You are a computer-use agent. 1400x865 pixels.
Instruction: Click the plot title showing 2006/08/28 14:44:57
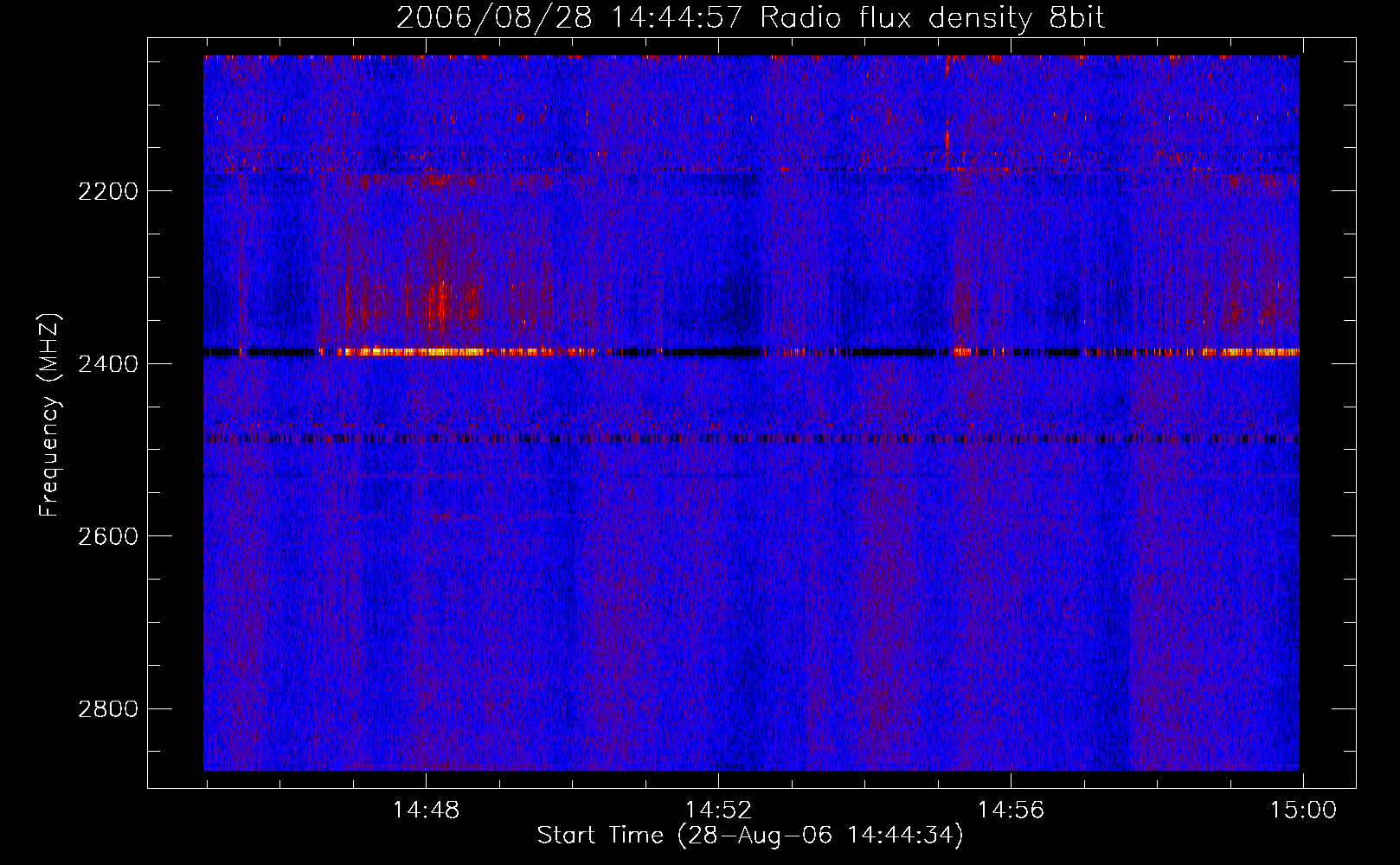click(x=750, y=17)
